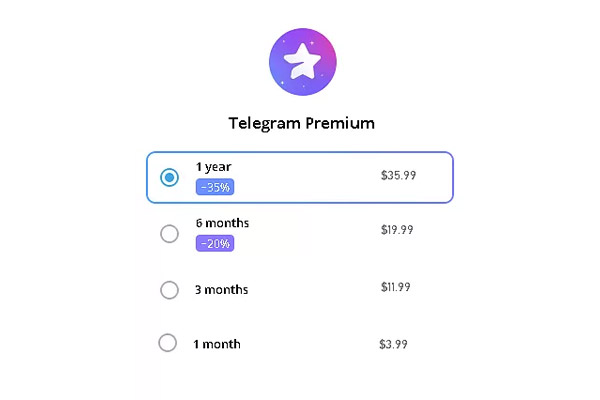Click the $3.99 monthly price
The width and height of the screenshot is (600, 400).
click(393, 344)
